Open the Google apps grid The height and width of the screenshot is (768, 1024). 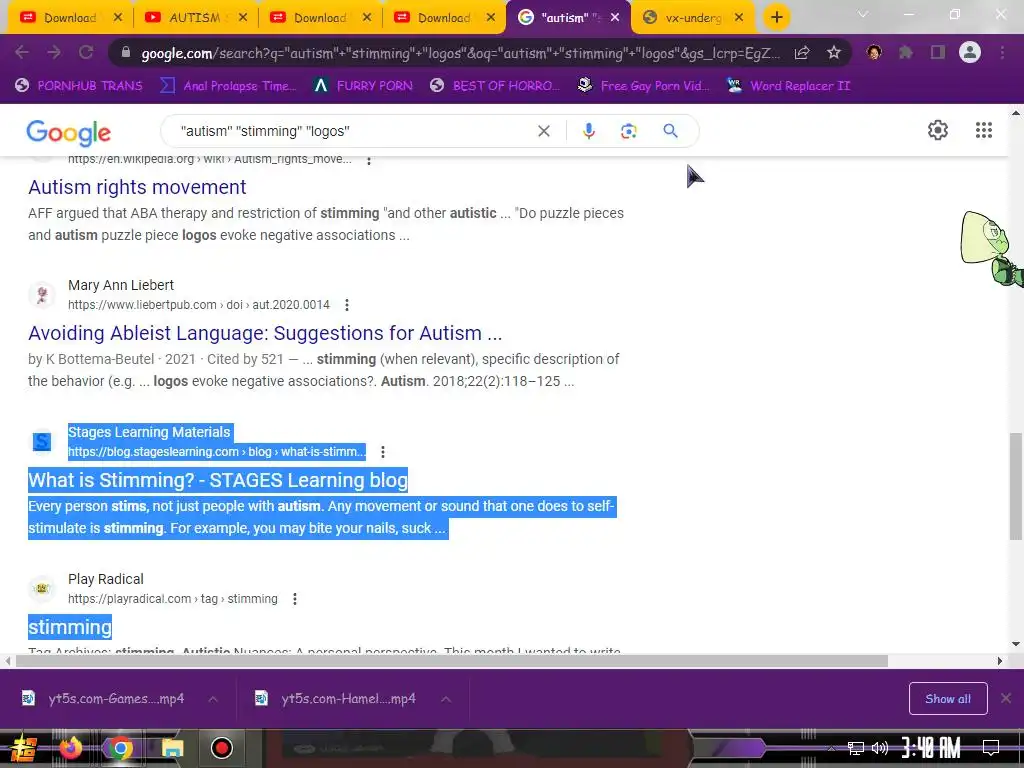(x=984, y=130)
